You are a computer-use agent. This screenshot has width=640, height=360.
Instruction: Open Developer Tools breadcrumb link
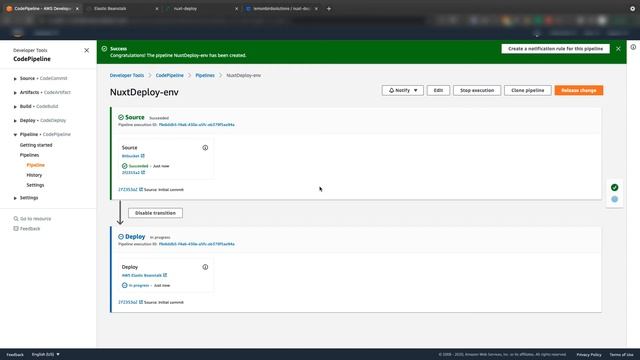pyautogui.click(x=127, y=75)
